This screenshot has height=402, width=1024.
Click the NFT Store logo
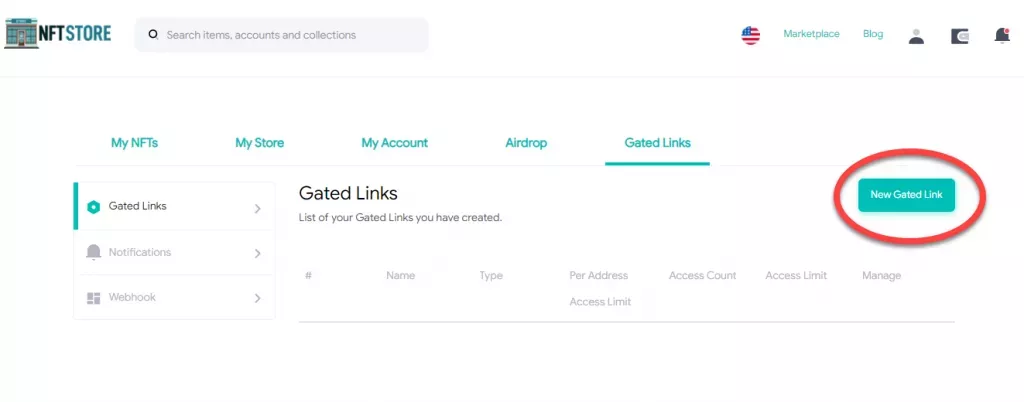coord(58,33)
